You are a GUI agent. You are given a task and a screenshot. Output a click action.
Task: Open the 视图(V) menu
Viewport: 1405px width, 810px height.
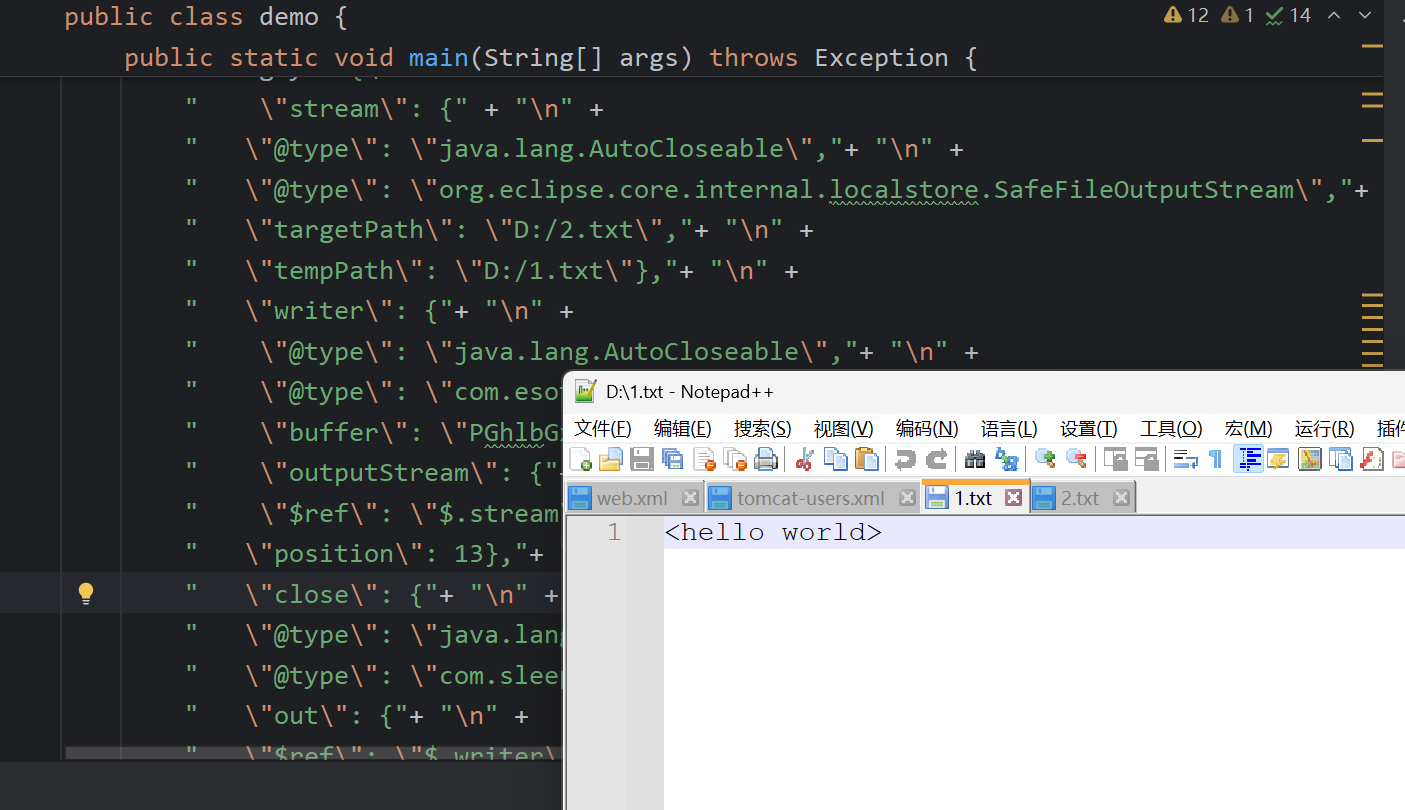(x=844, y=429)
